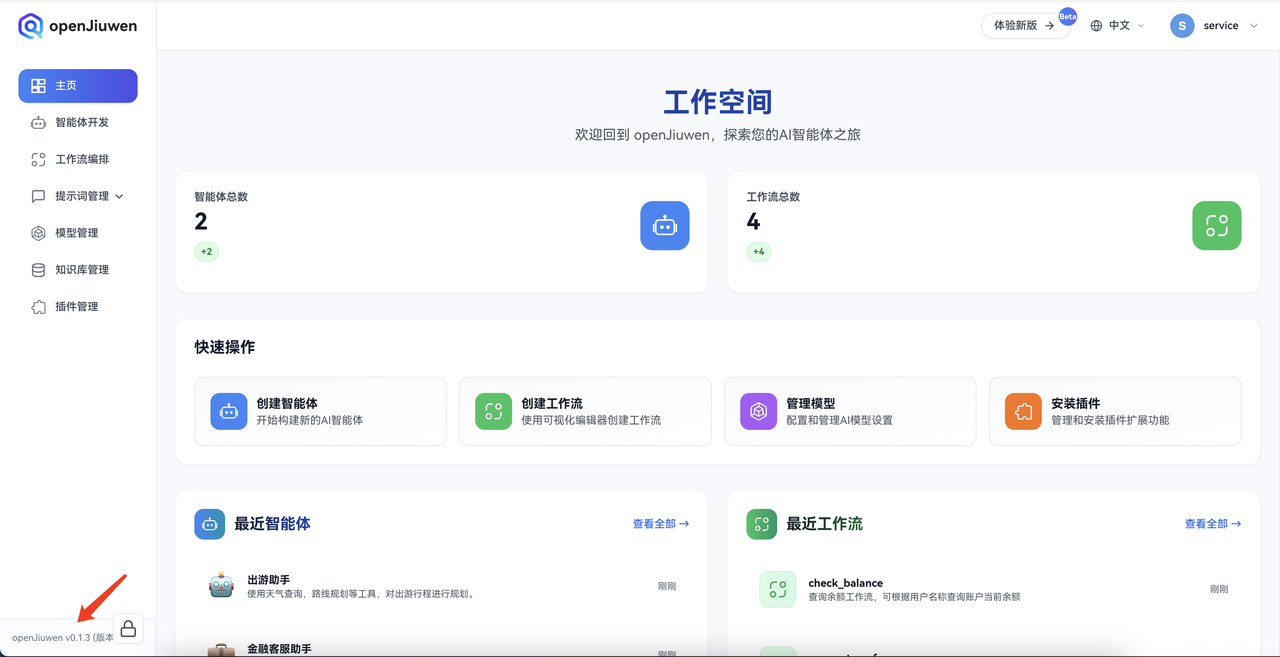Click the chat bubble icon beside 提示词管理
This screenshot has width=1280, height=657.
38,197
